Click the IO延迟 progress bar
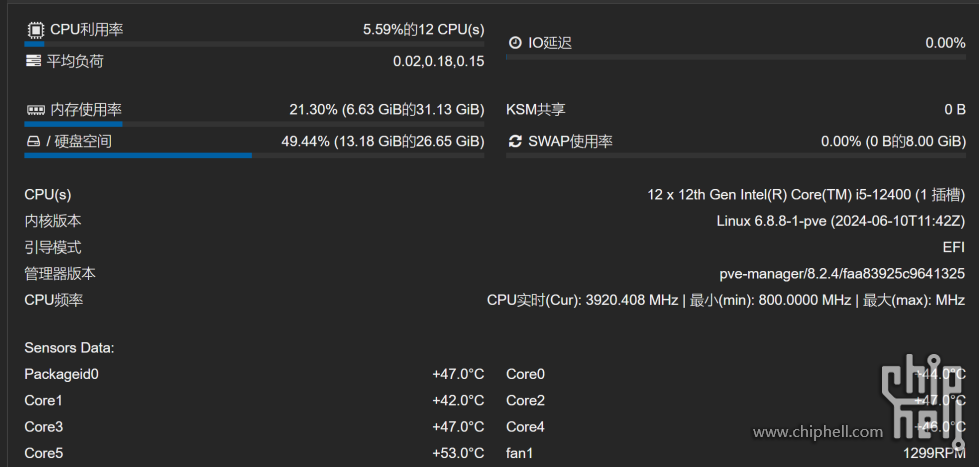 click(x=735, y=57)
